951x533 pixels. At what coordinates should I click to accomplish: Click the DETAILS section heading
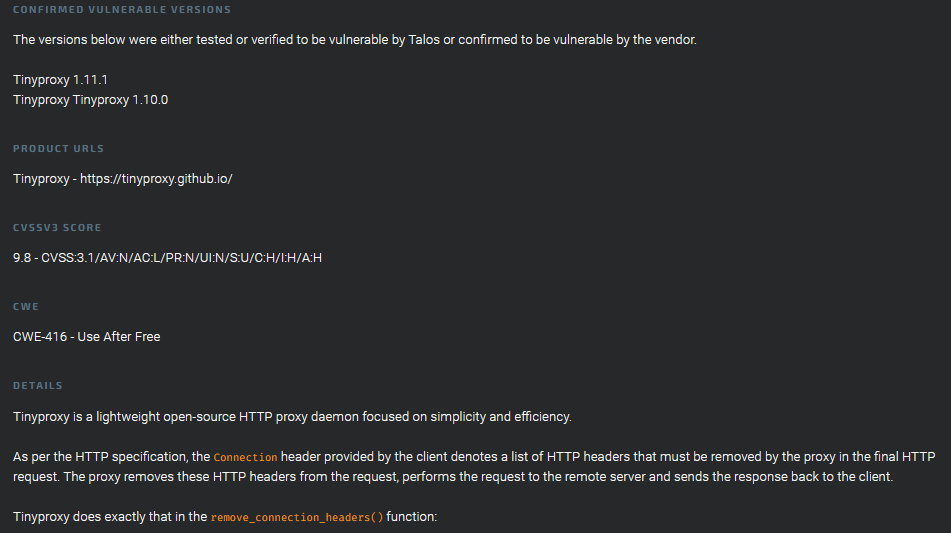click(38, 386)
